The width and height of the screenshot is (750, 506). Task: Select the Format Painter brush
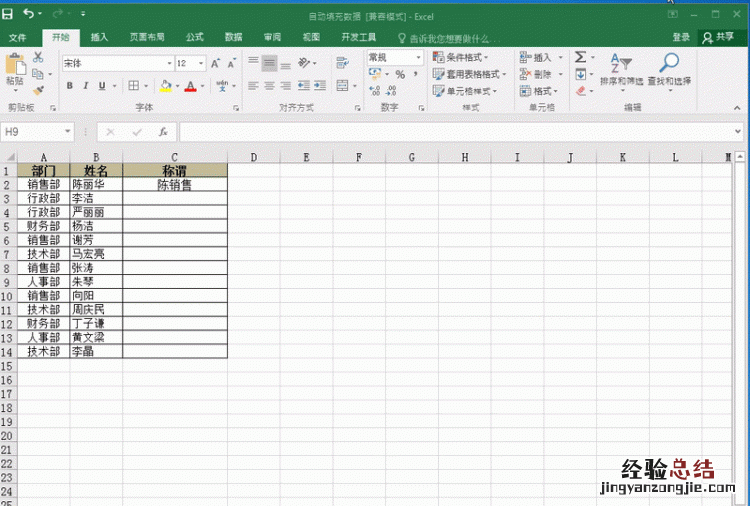pos(38,89)
